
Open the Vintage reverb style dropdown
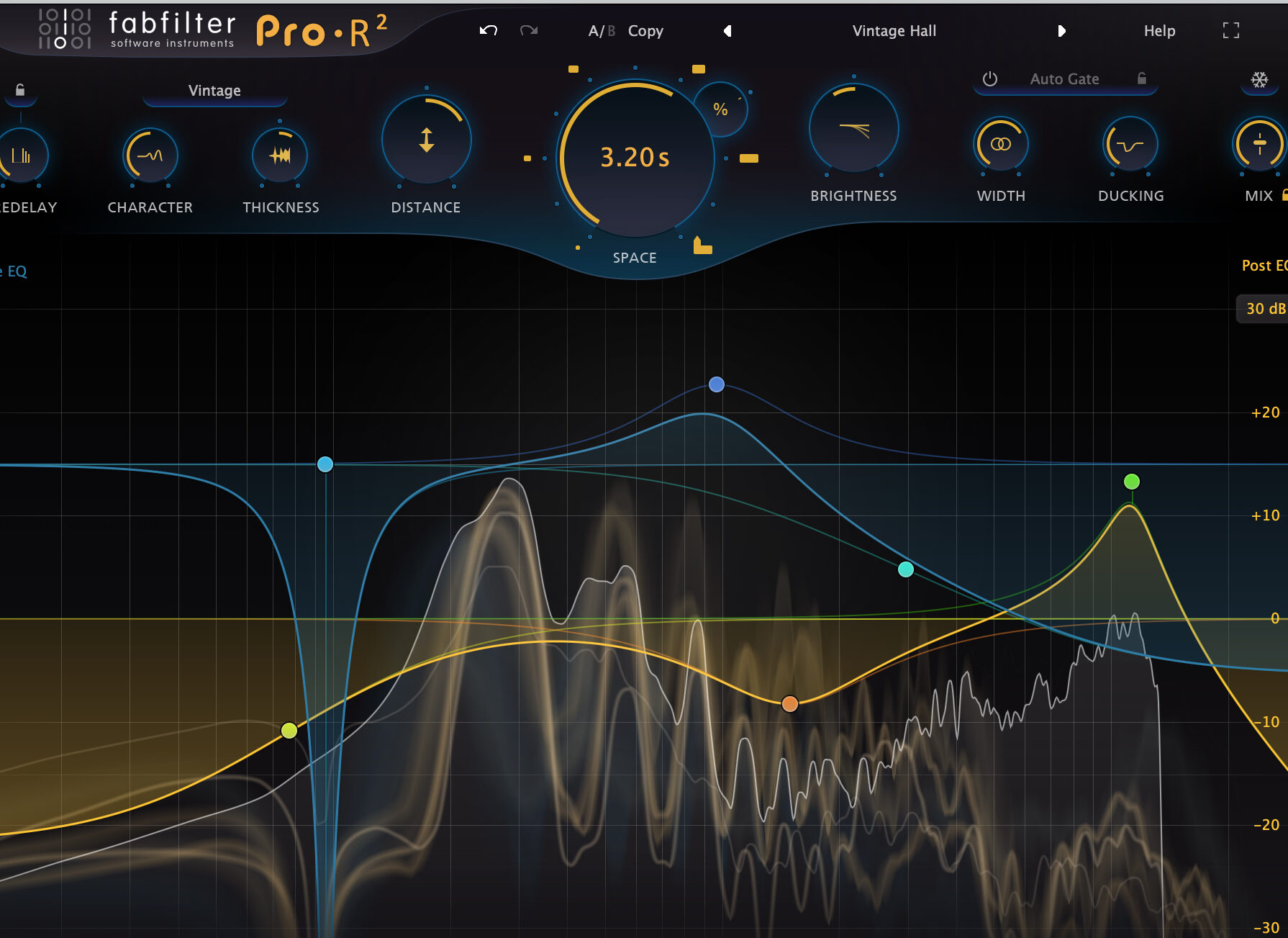click(213, 91)
